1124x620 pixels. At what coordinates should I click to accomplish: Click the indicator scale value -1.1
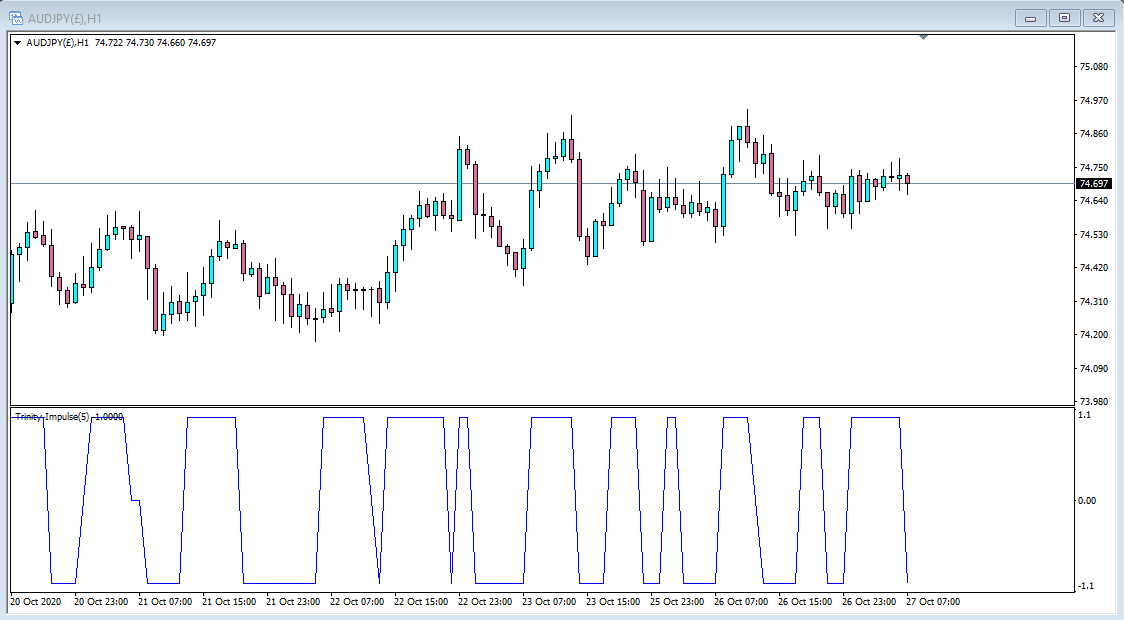(1085, 586)
